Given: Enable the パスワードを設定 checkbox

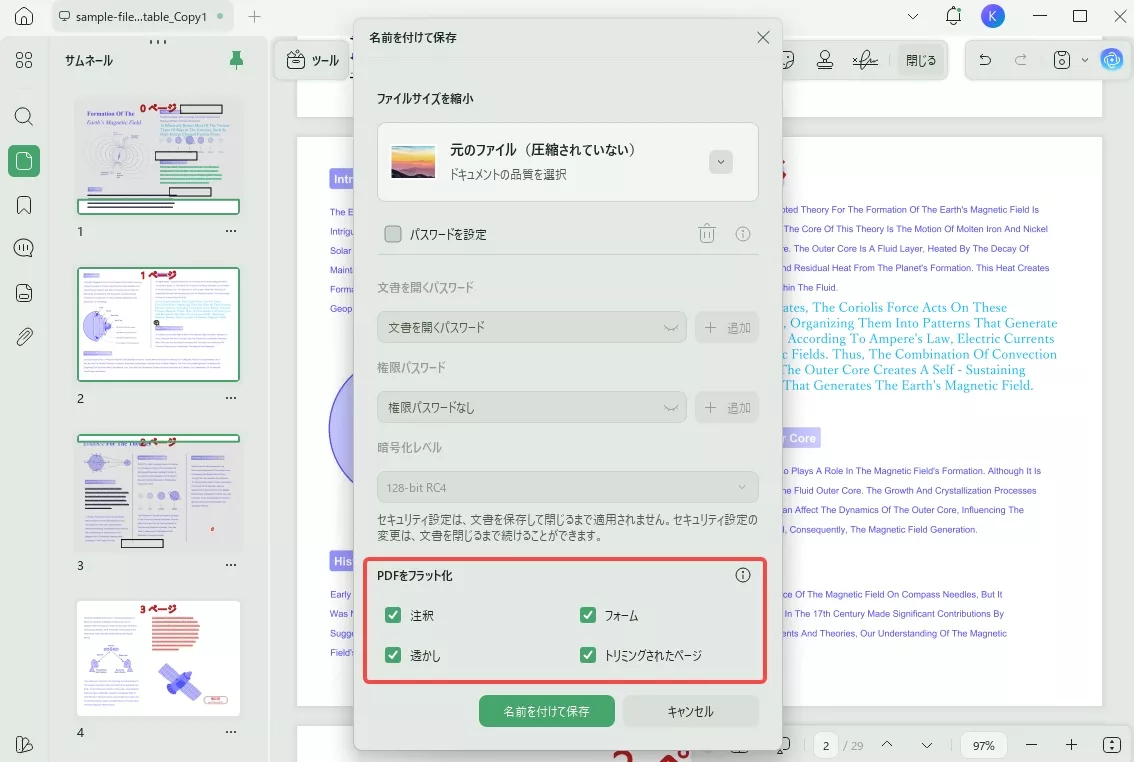Looking at the screenshot, I should [395, 233].
